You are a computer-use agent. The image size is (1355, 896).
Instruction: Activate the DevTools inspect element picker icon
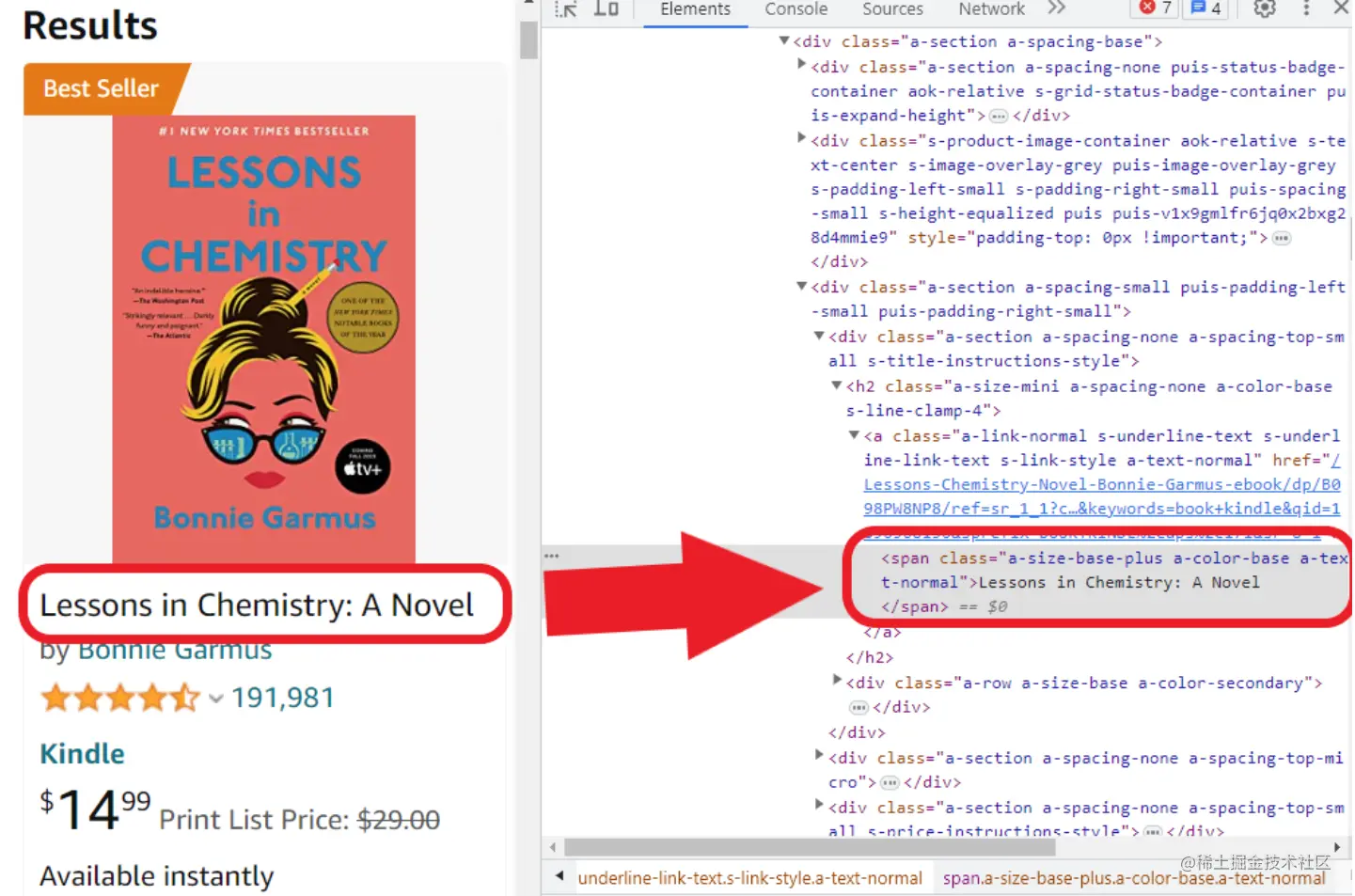pos(566,9)
